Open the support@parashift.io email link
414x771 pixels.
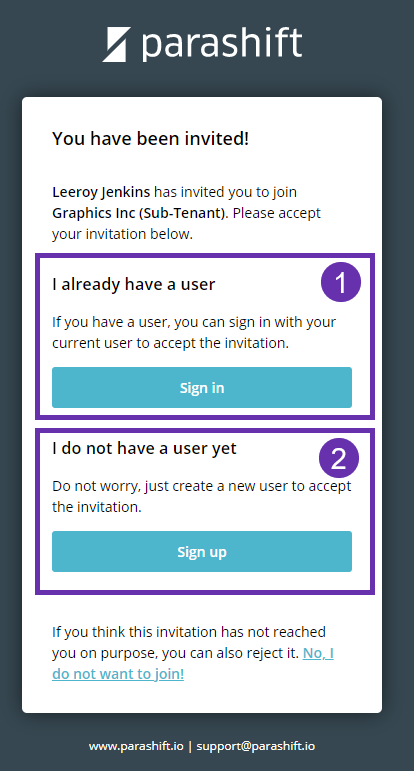[x=256, y=746]
